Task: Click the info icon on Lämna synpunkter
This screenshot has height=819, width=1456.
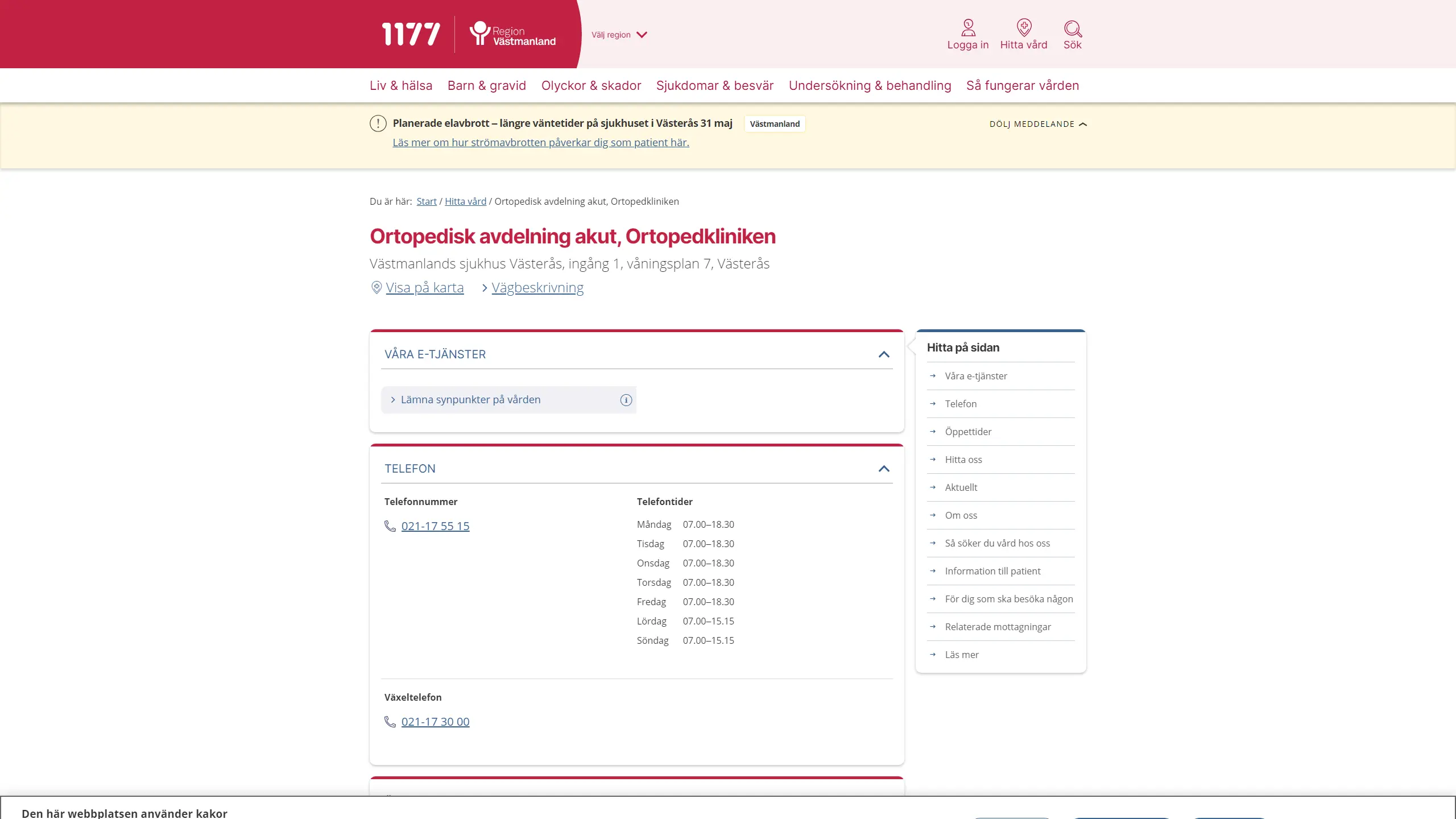Action: (626, 400)
